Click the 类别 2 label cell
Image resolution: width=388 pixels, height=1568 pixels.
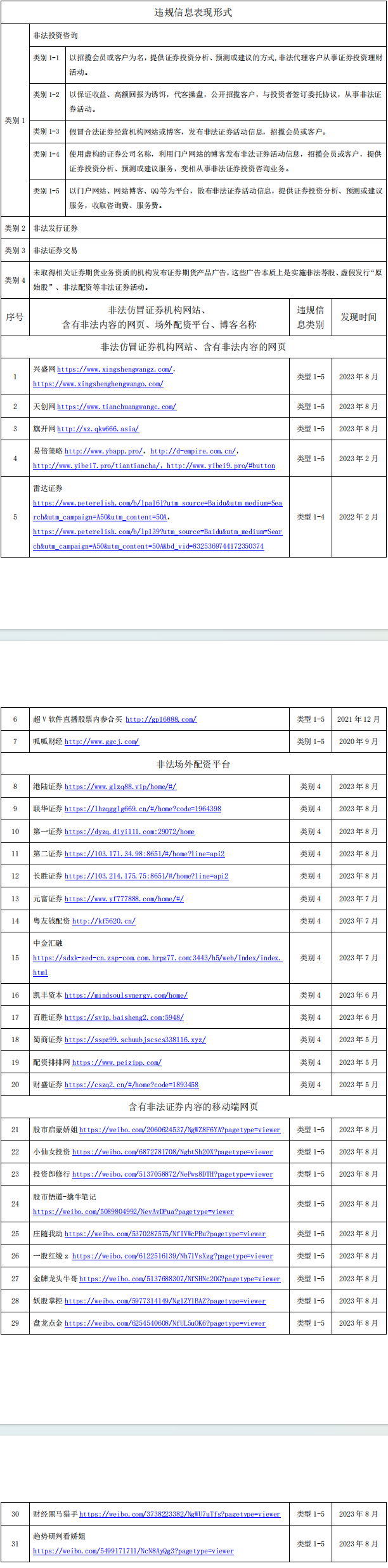click(x=15, y=228)
